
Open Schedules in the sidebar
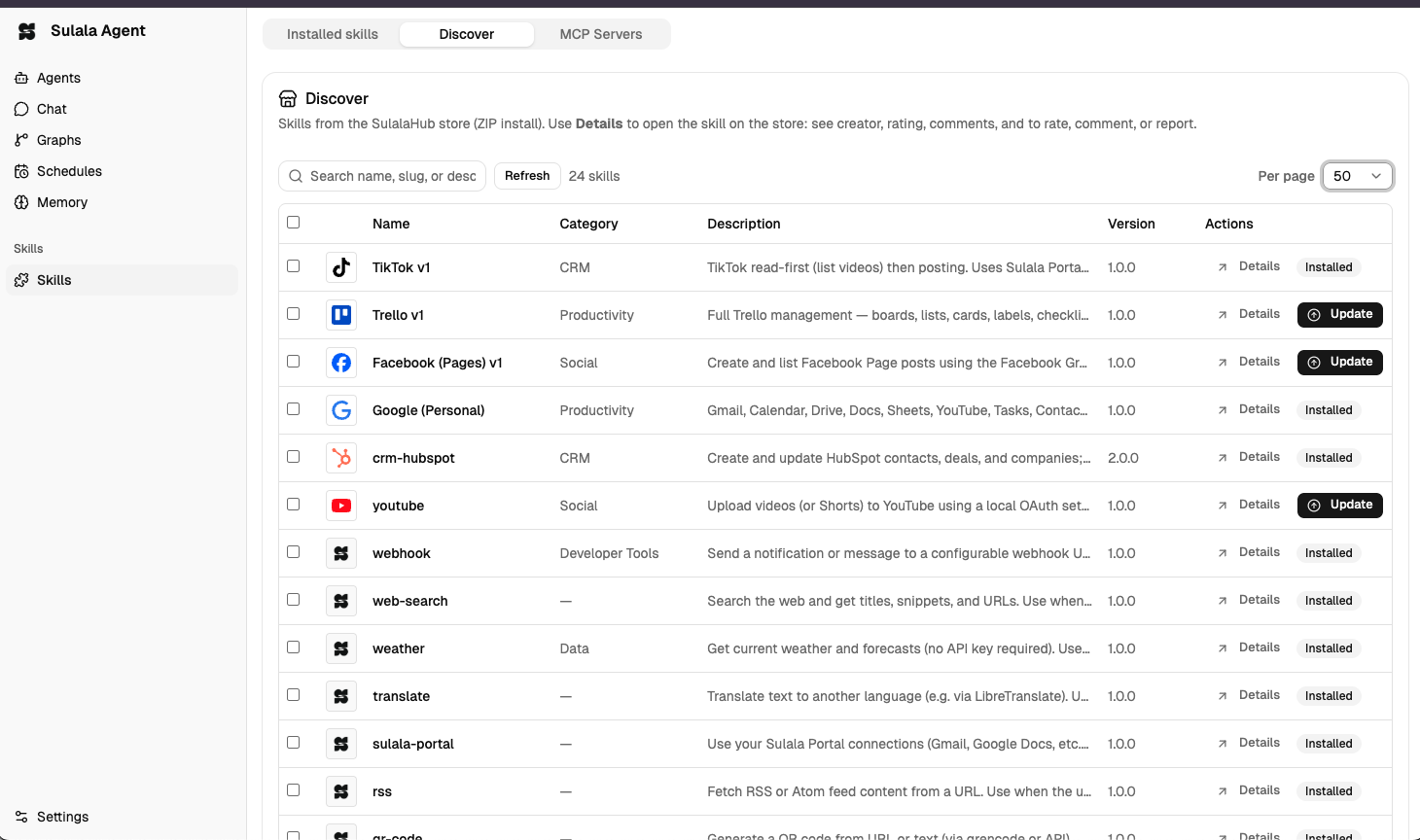[x=122, y=171]
